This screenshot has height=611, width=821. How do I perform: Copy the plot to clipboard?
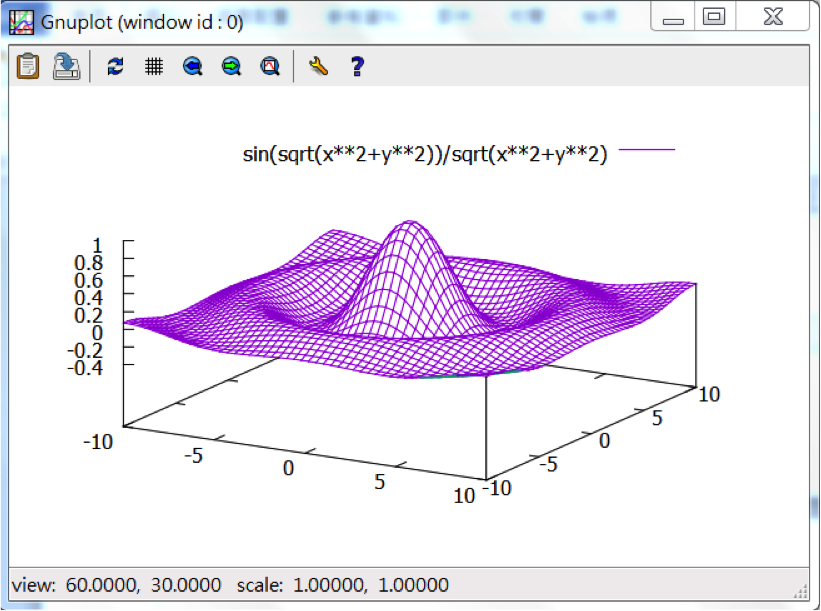(x=28, y=66)
